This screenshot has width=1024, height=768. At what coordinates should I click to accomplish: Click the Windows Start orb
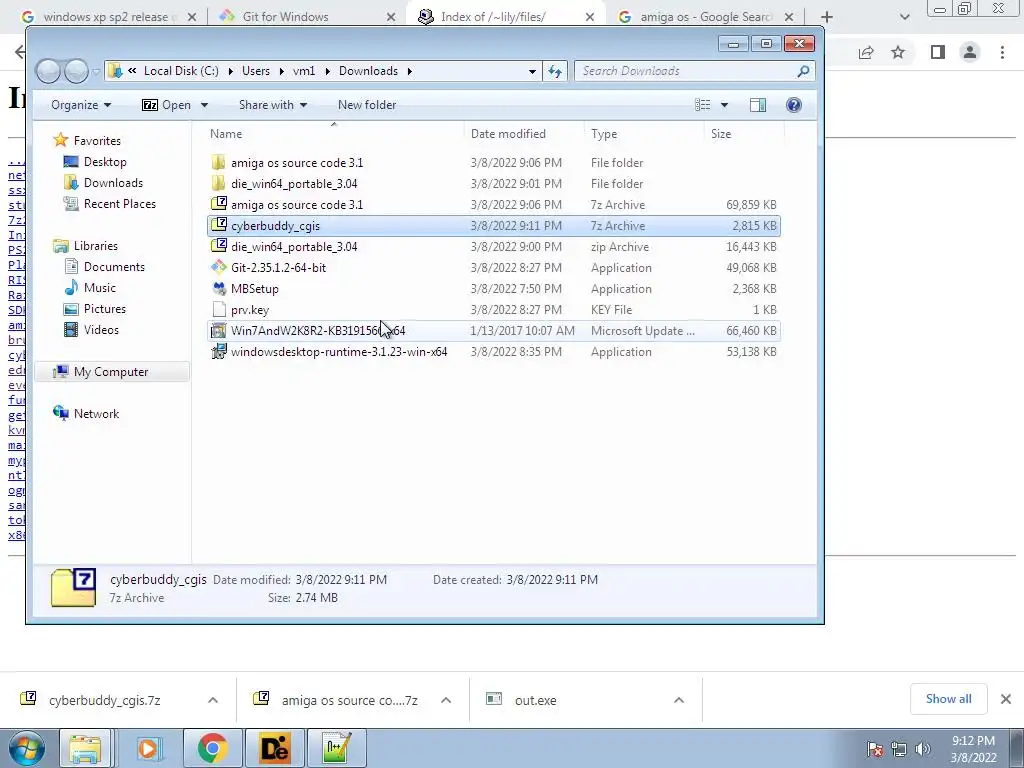click(27, 748)
